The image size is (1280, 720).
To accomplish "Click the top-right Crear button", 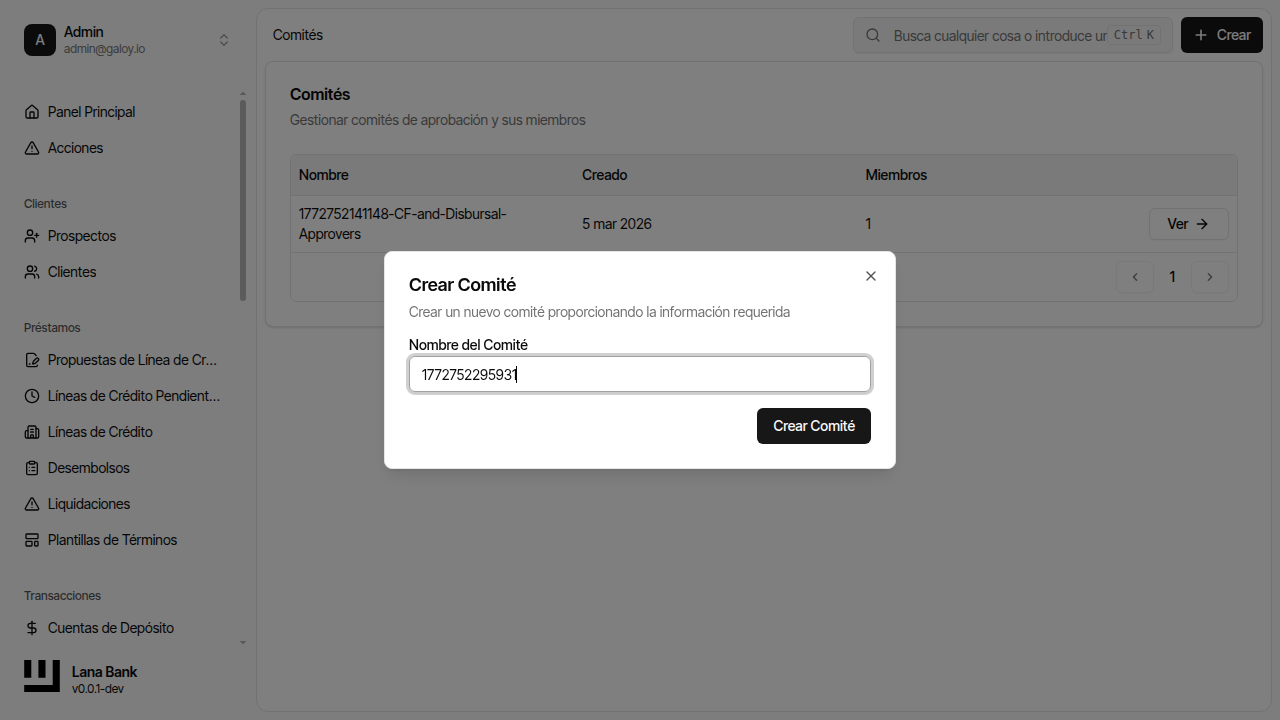I will pos(1221,35).
